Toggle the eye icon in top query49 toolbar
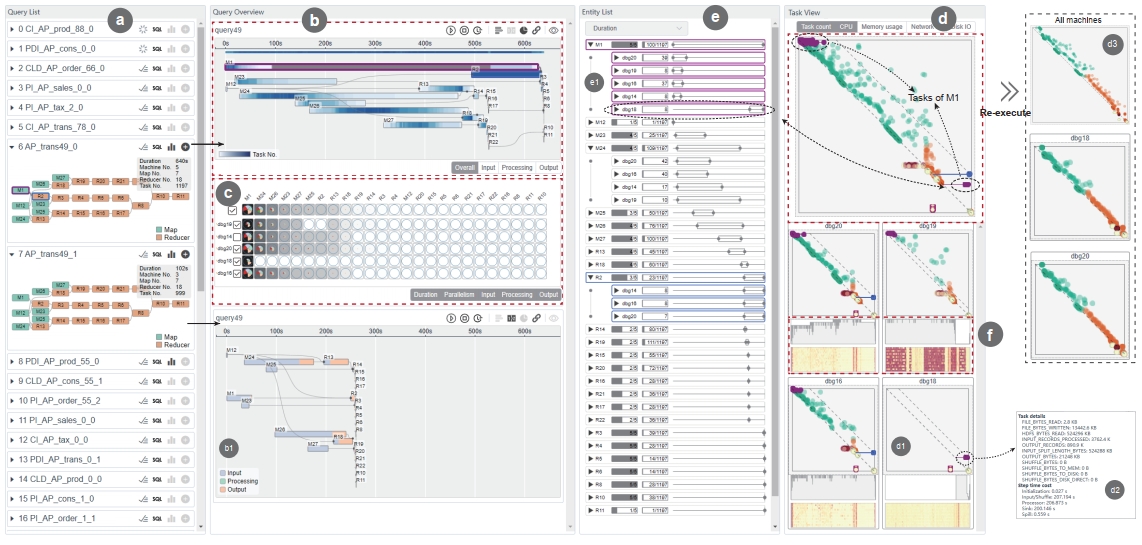Screen dimensions: 1142x545 pos(554,31)
